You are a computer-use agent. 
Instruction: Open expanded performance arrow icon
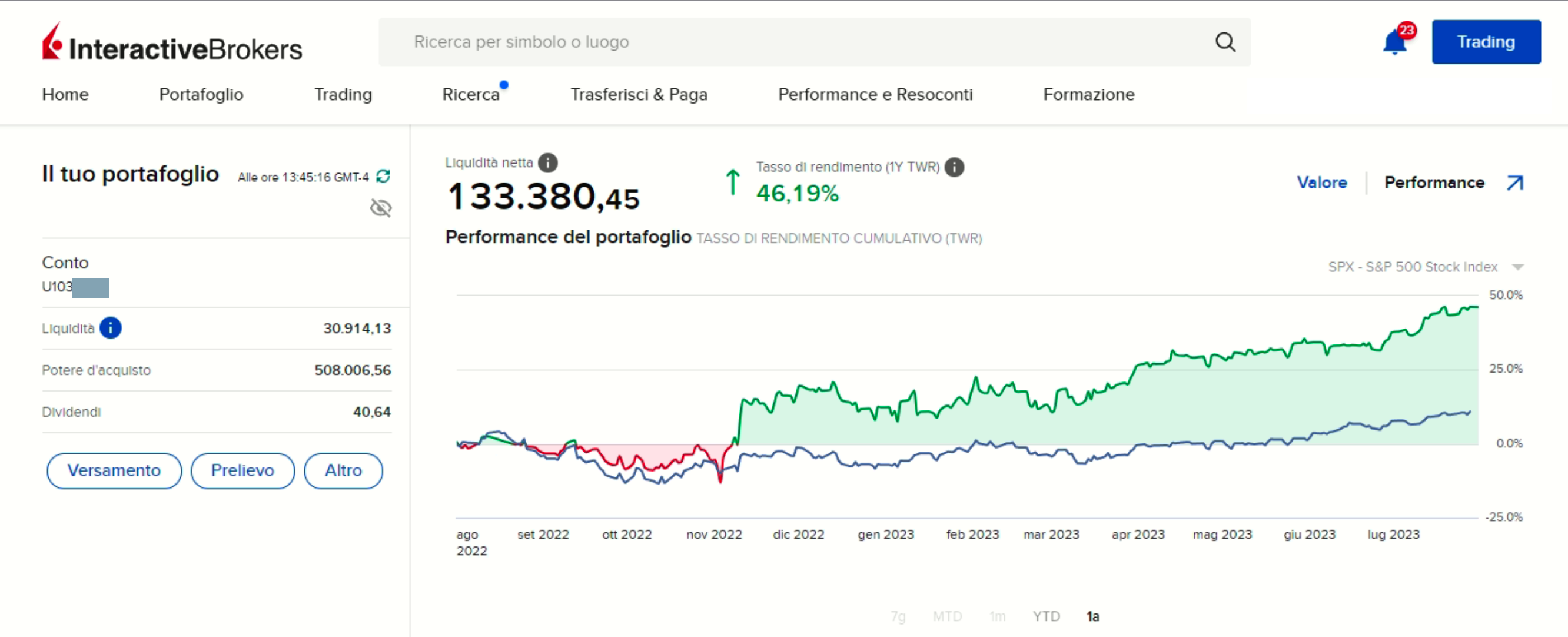[x=1515, y=183]
